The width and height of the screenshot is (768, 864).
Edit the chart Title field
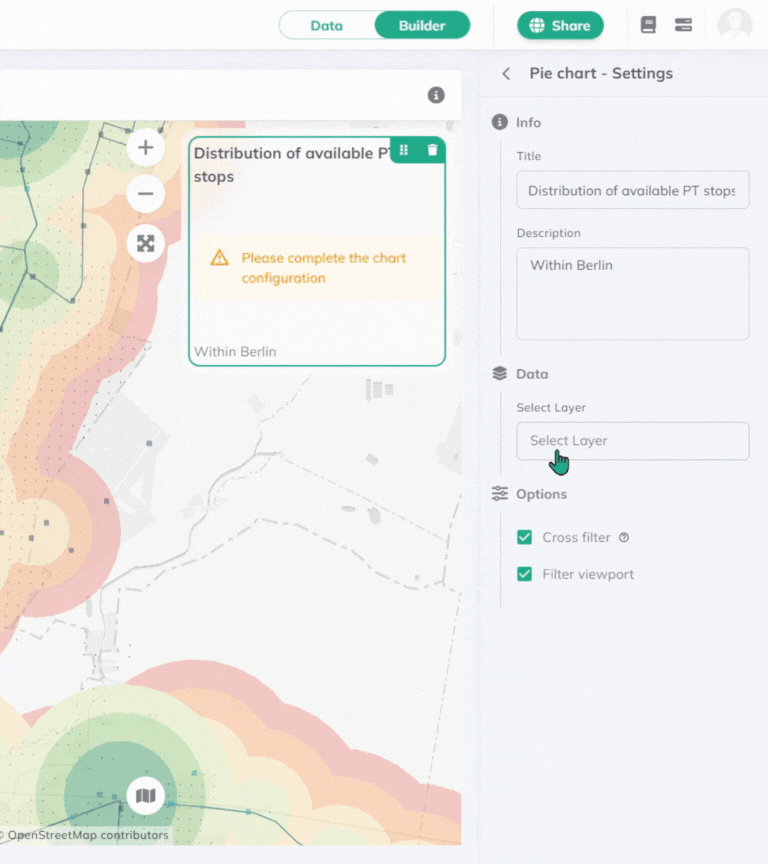click(x=632, y=190)
